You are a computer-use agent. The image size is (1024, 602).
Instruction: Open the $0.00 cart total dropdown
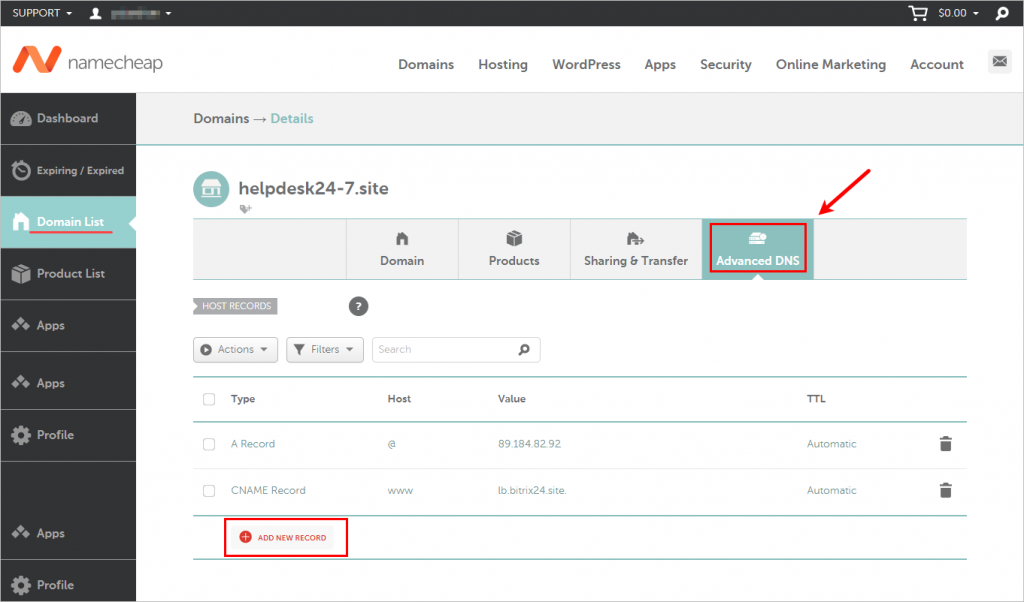click(958, 13)
